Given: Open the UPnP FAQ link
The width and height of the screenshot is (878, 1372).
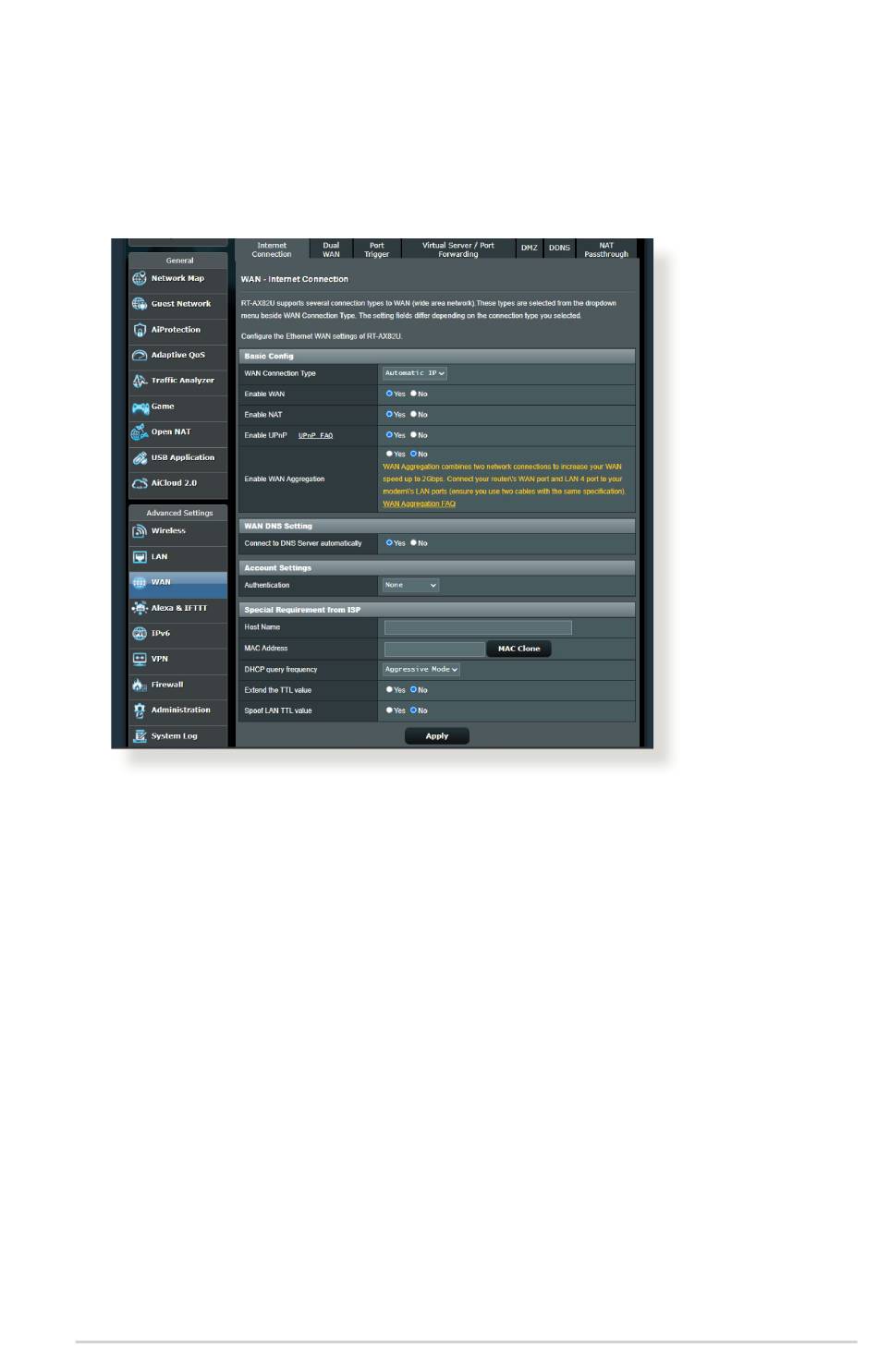Looking at the screenshot, I should point(315,435).
